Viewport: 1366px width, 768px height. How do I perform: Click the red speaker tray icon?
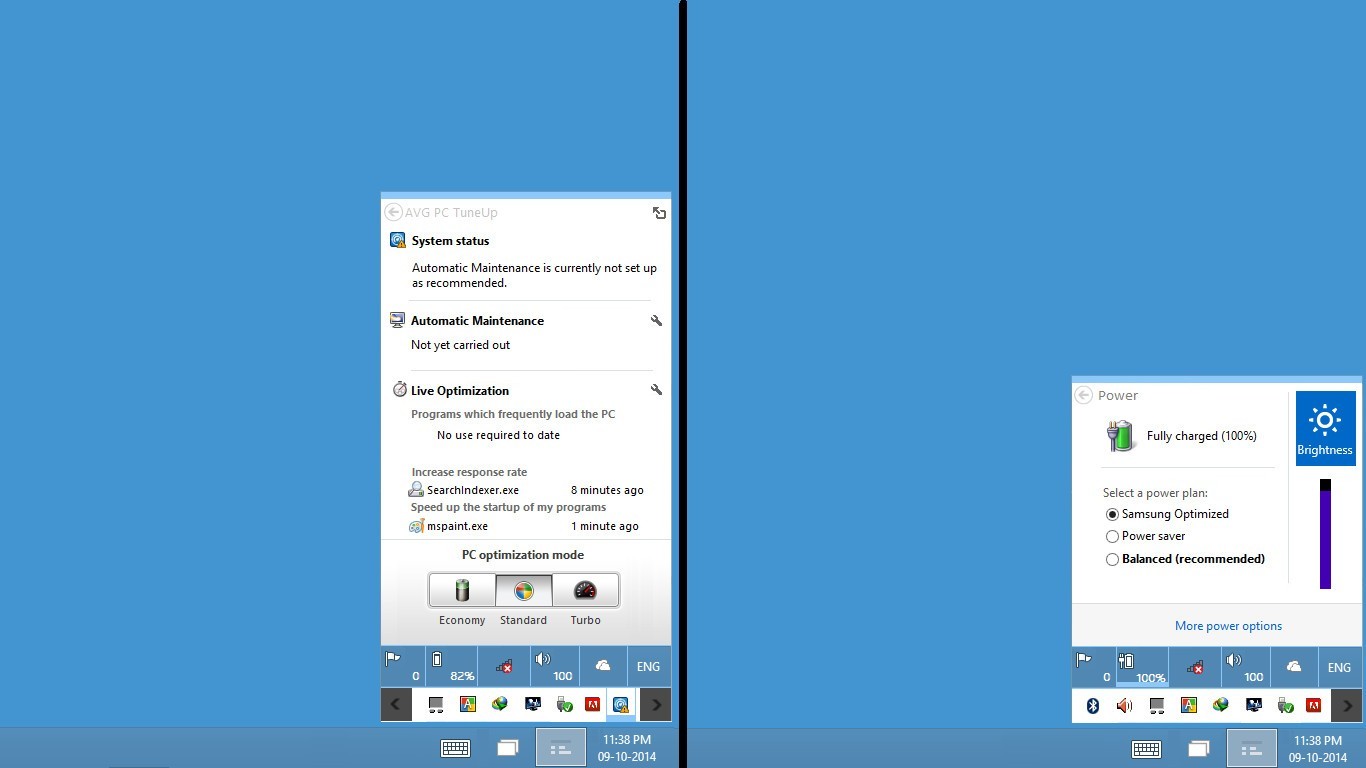[x=1124, y=705]
